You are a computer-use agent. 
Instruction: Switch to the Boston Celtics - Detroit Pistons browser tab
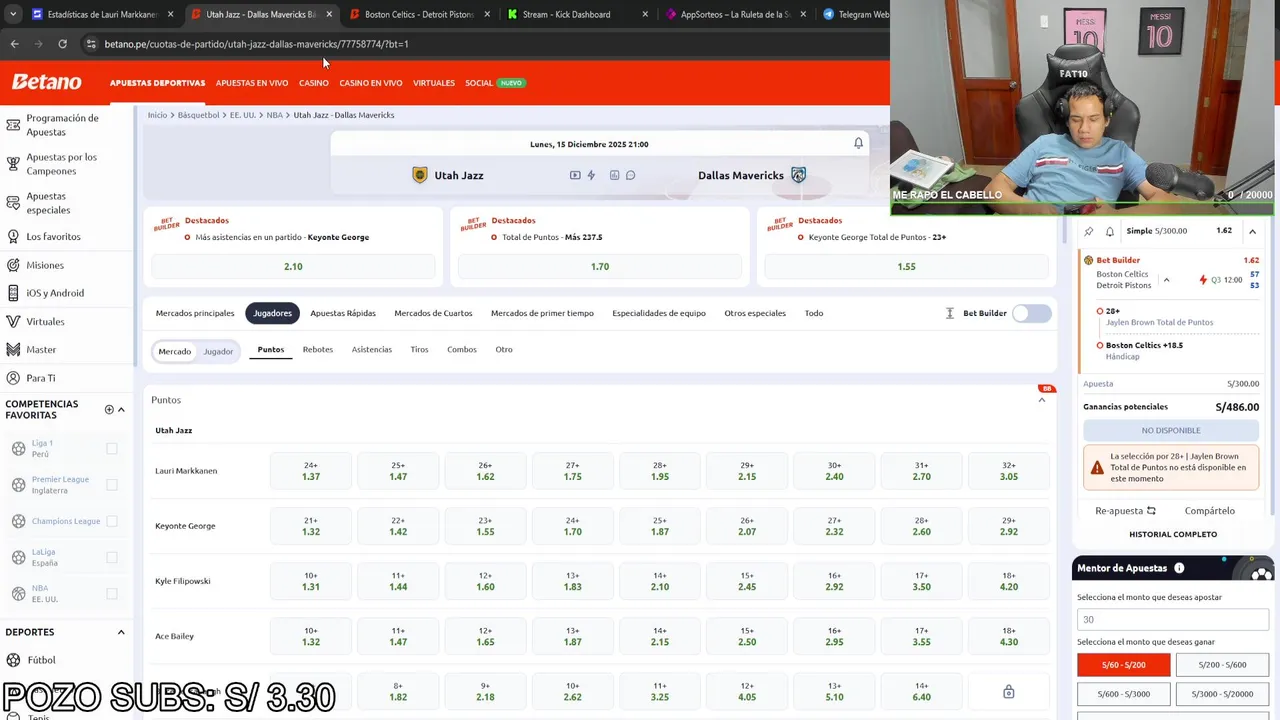point(419,14)
